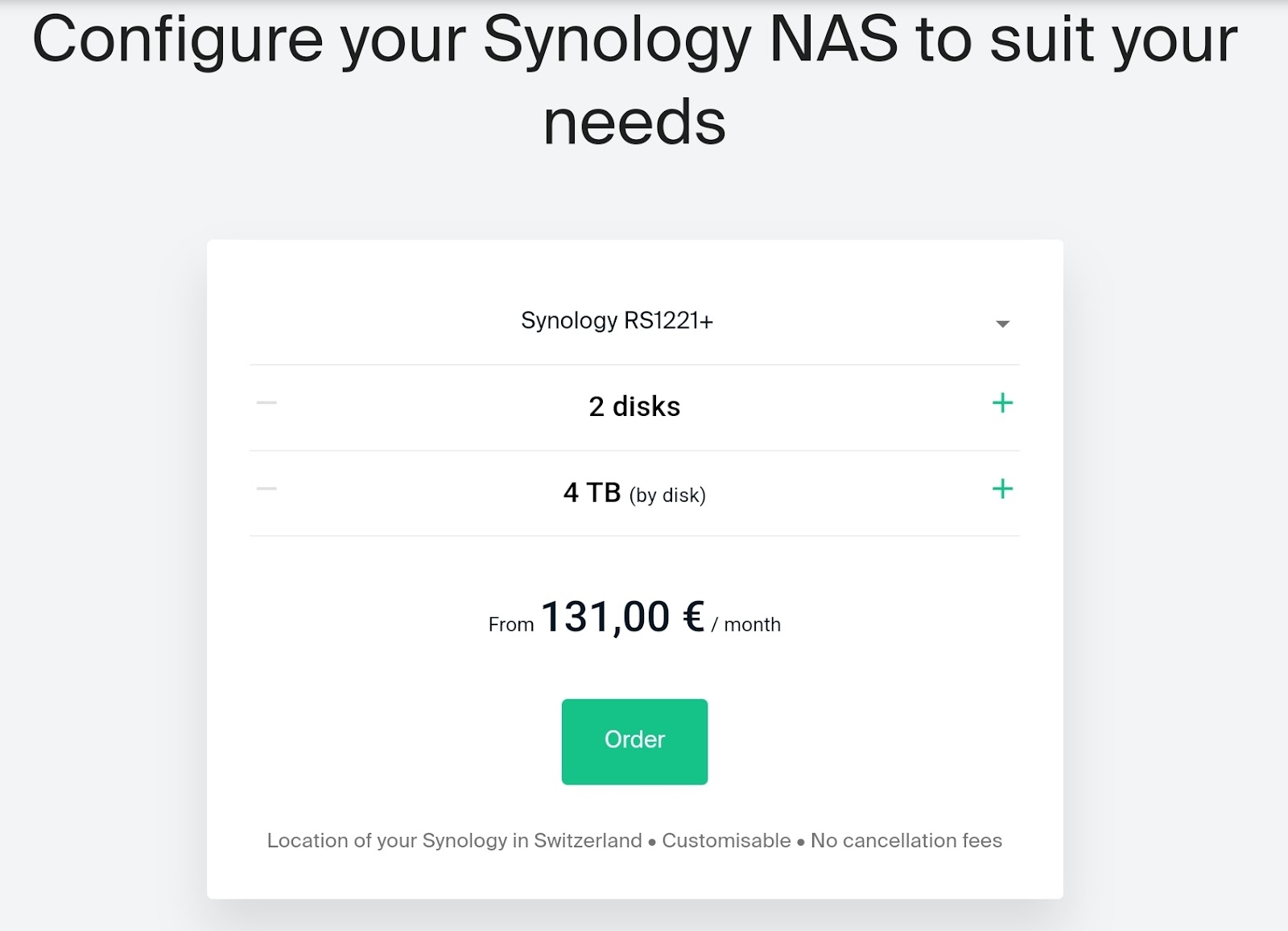Click the 2 disks value label
Viewport: 1288px width, 931px height.
click(x=634, y=406)
